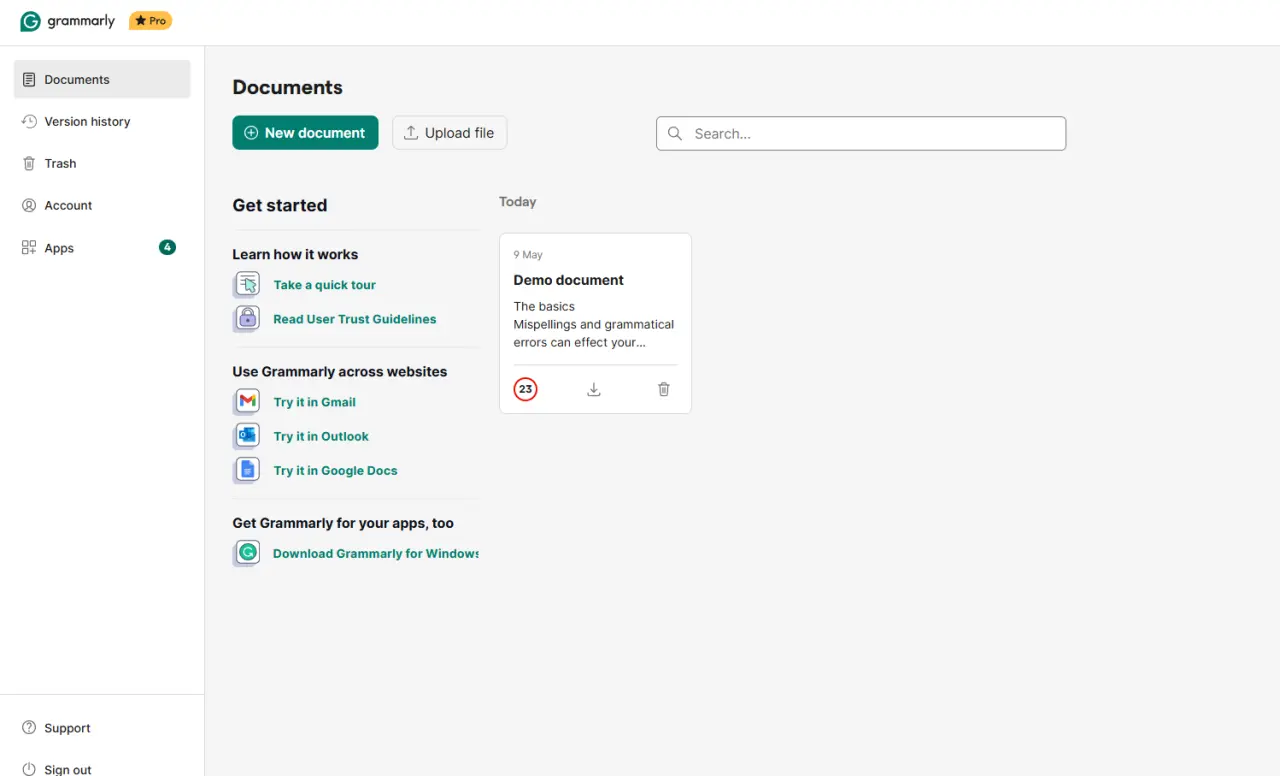Open the 23 alerts score circle

click(x=526, y=389)
